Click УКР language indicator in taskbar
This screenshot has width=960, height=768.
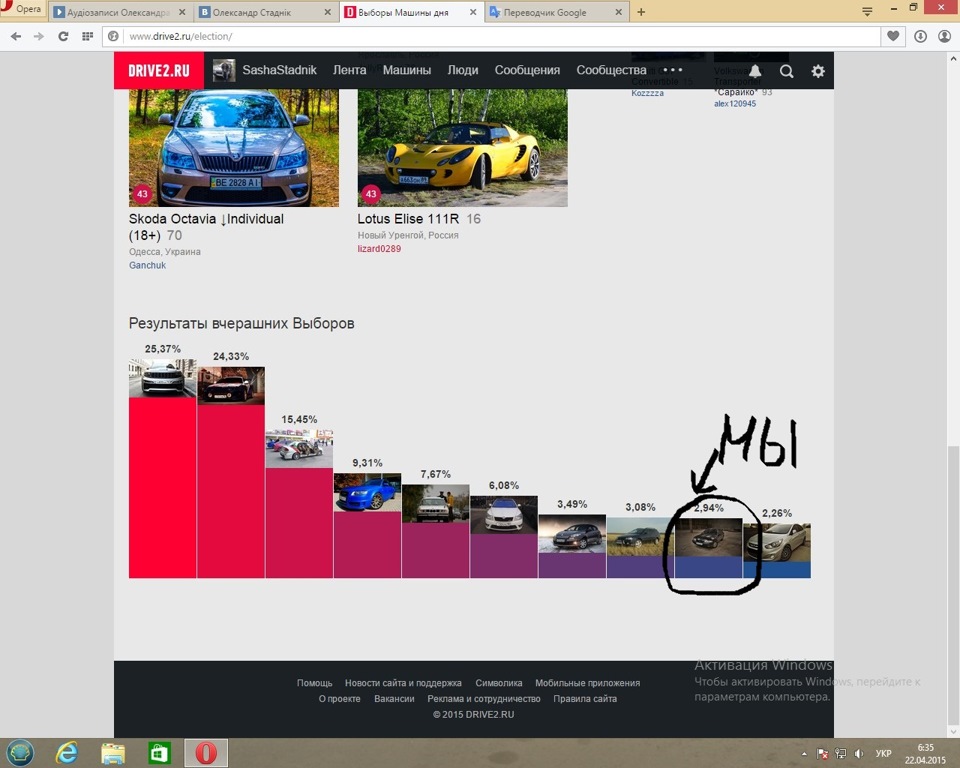point(883,753)
